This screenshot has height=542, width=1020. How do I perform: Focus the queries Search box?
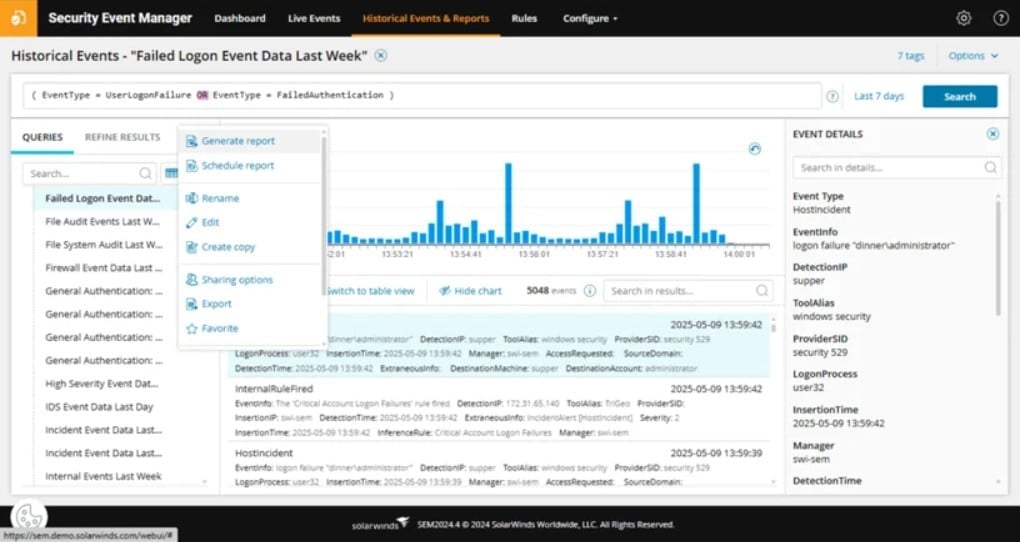89,174
